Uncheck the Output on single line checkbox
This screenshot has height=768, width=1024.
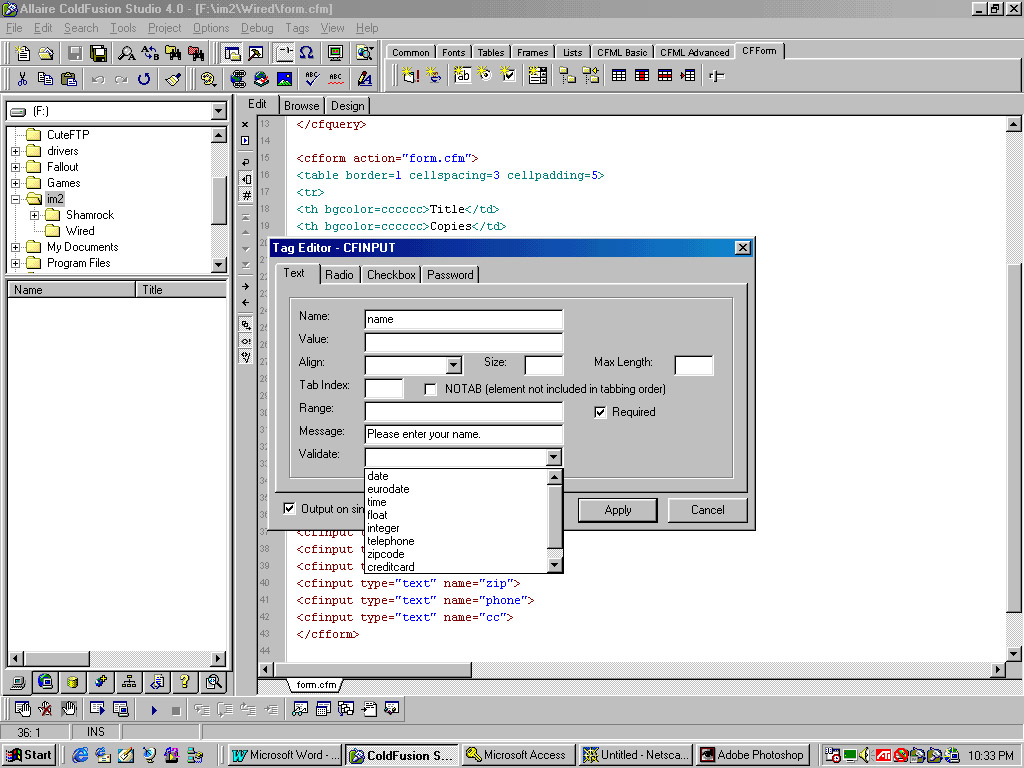[x=289, y=508]
